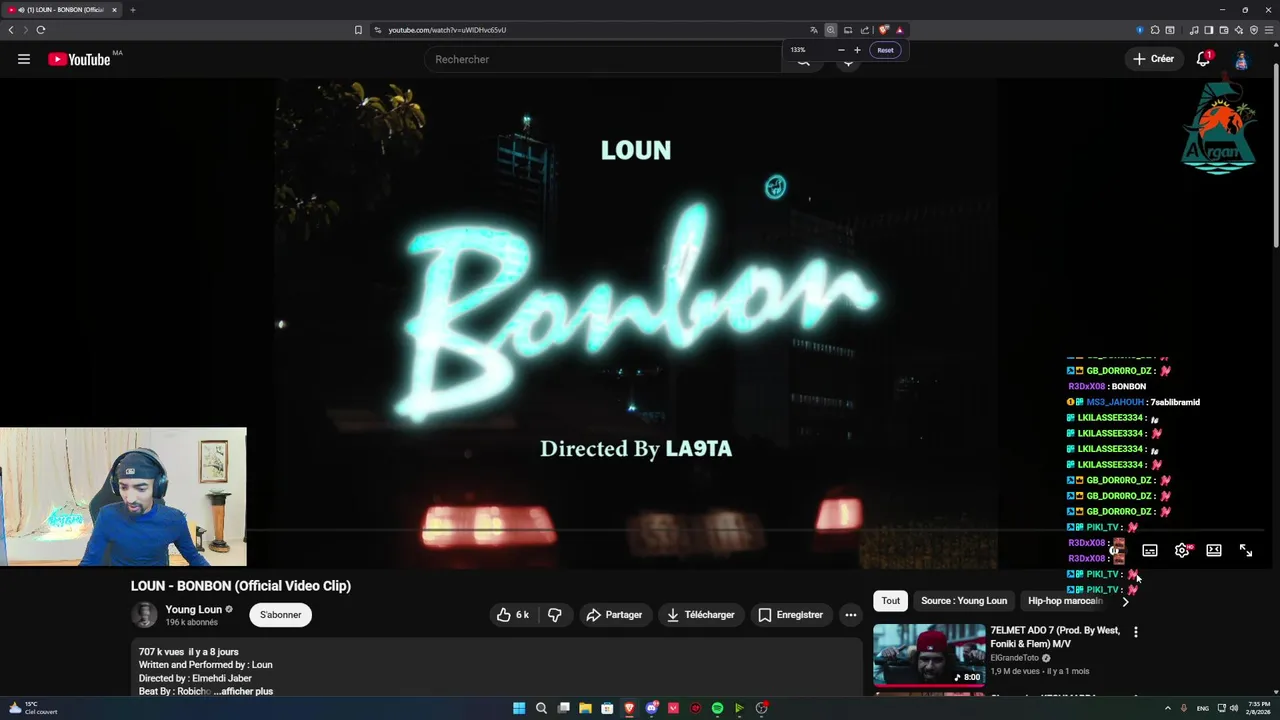The height and width of the screenshot is (720, 1280).
Task: Switch video to theater mode
Action: click(x=1214, y=550)
